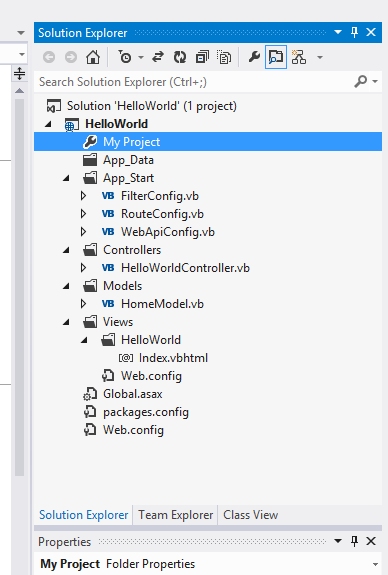Open Properties window position menu
Screen dimensions: 388x575
click(338, 541)
